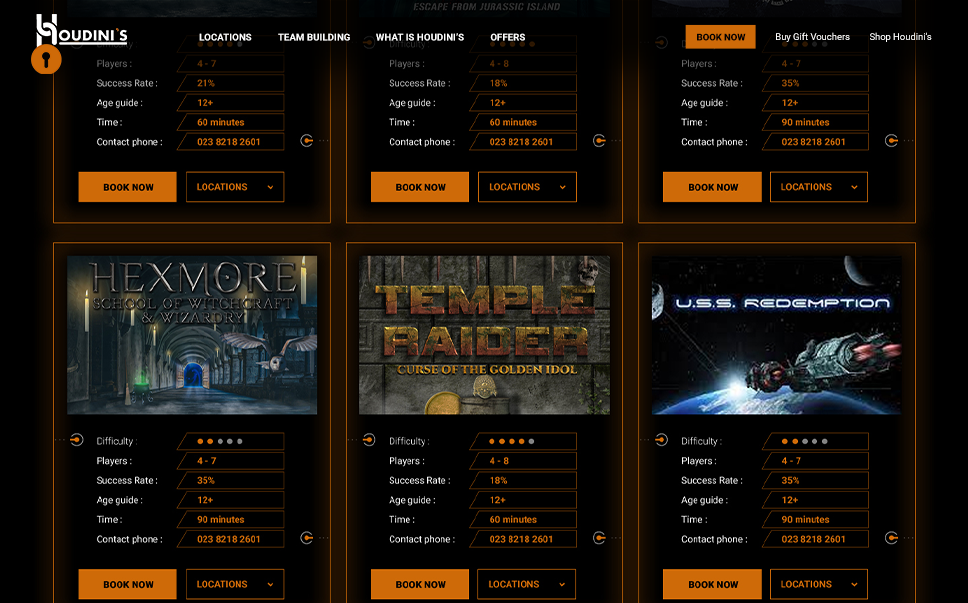Click the orange keyhole icon below the logo
Screen dimensions: 968x603
coord(46,60)
